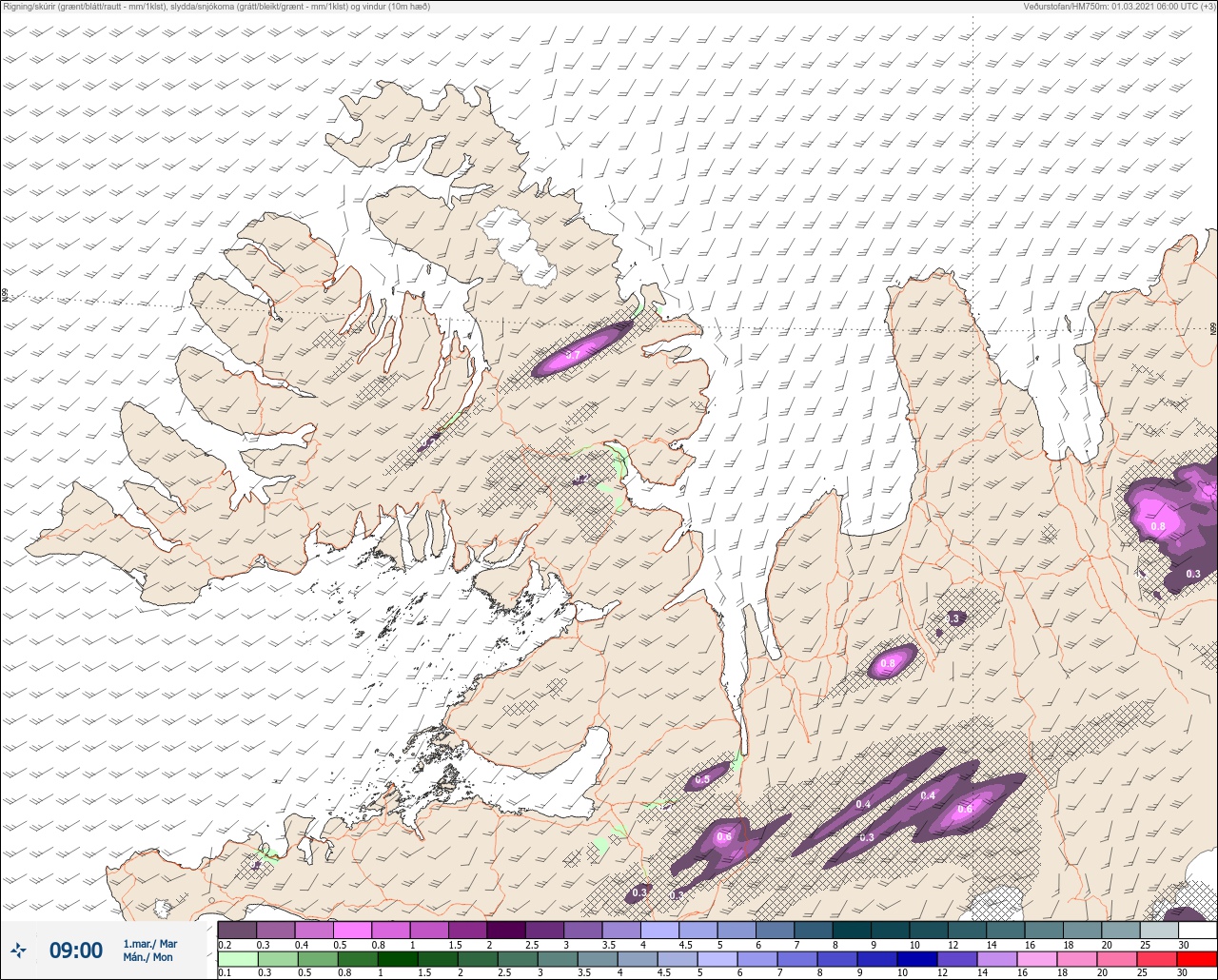Viewport: 1218px width, 980px height.
Task: Select rain legend blue swatch starting at 8
Action: coord(835,958)
